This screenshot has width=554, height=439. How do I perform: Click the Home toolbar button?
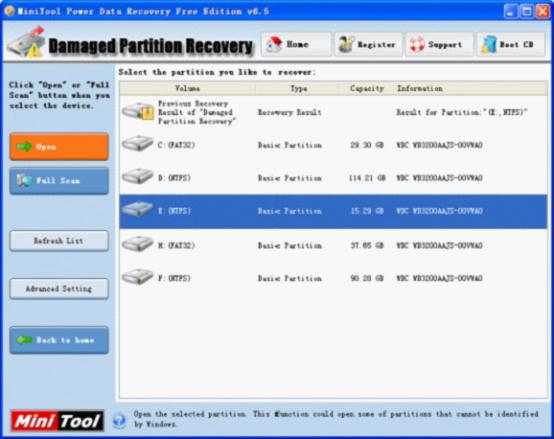[x=296, y=45]
